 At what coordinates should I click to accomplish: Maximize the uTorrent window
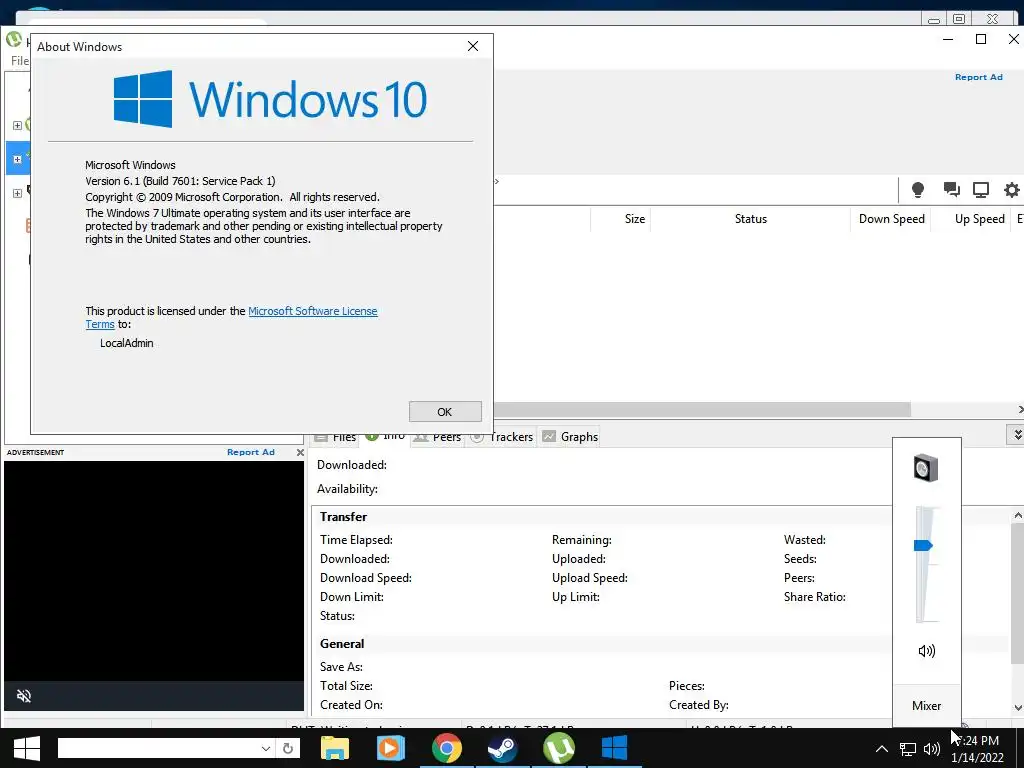point(981,39)
